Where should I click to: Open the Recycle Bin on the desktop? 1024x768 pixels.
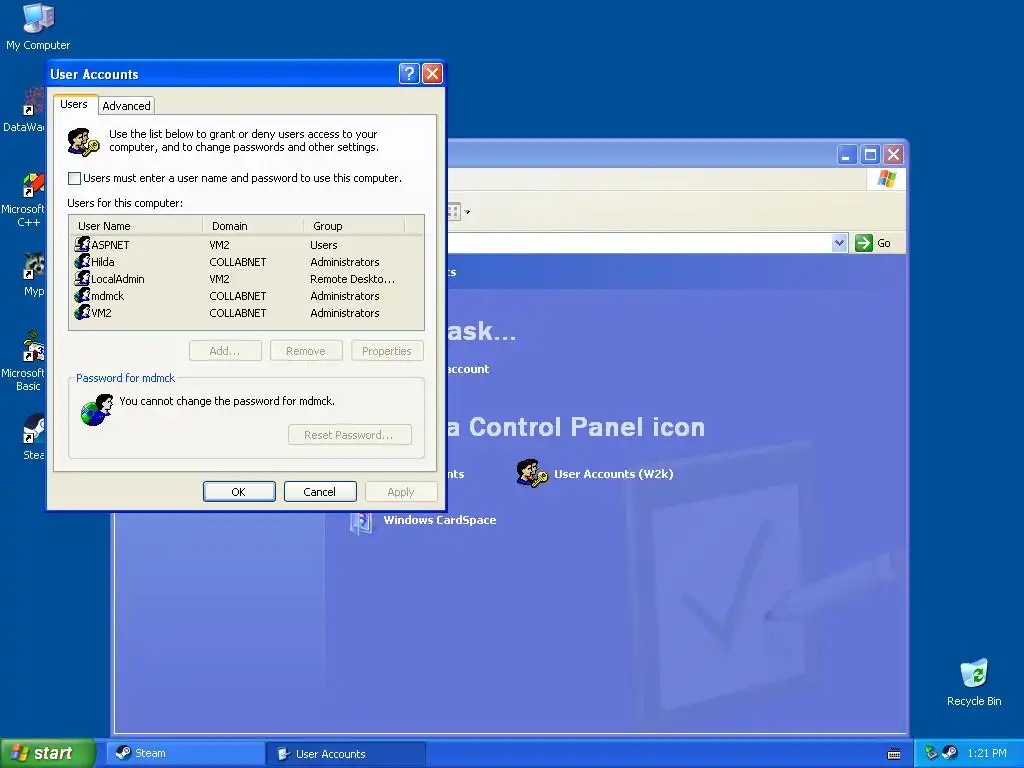[x=974, y=682]
